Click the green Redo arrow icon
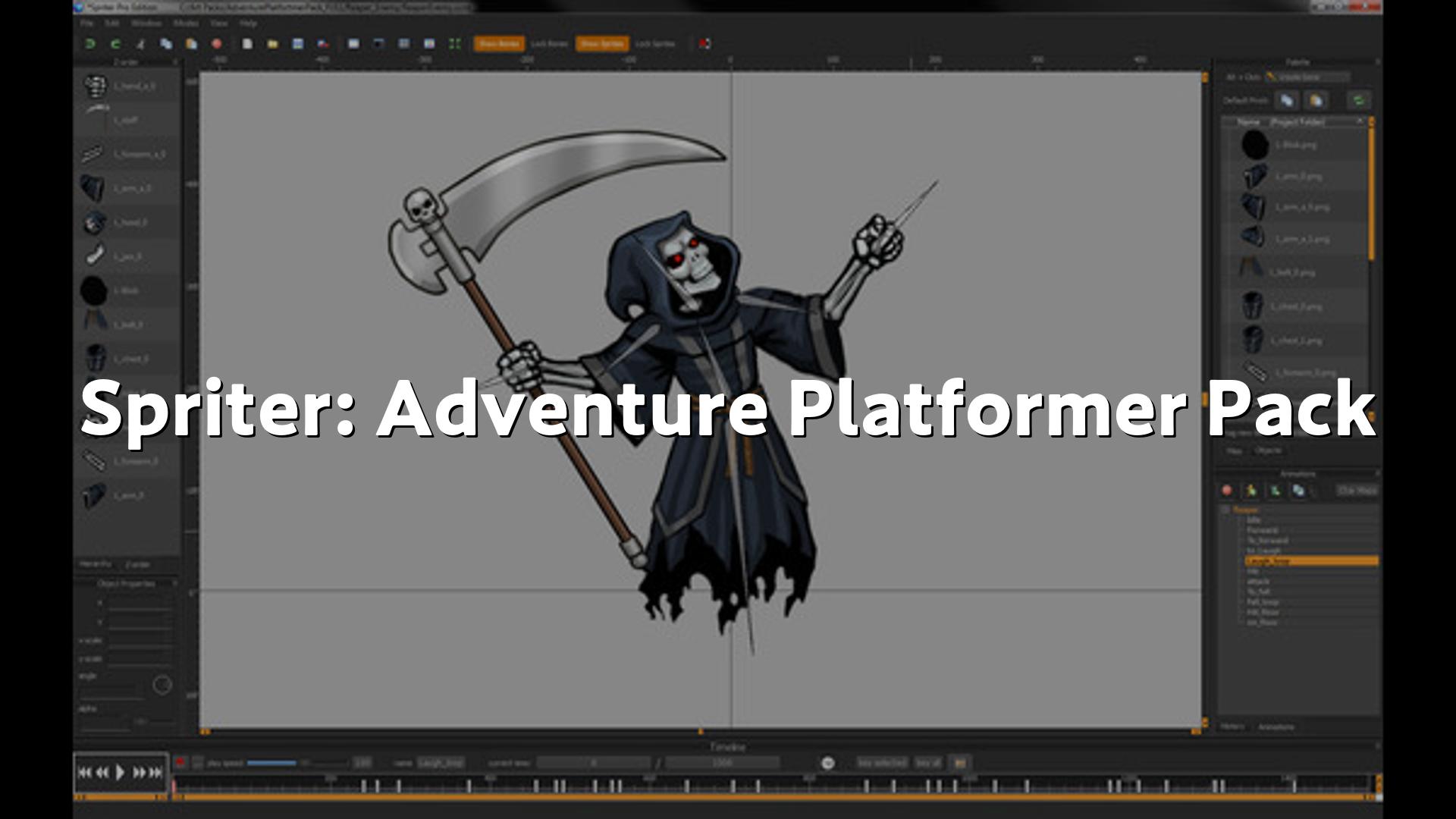1456x819 pixels. click(116, 44)
